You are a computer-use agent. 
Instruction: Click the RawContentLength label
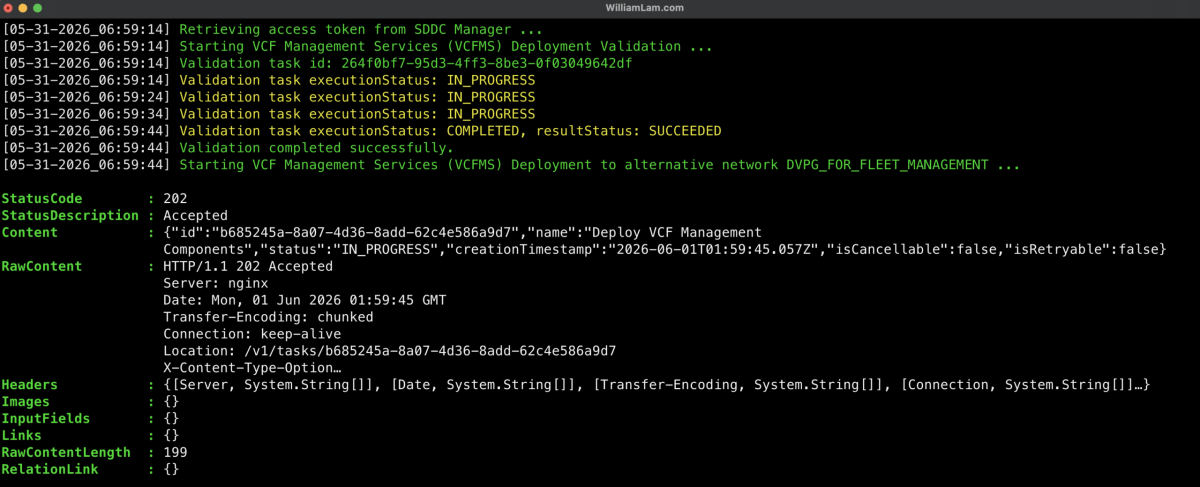66,452
